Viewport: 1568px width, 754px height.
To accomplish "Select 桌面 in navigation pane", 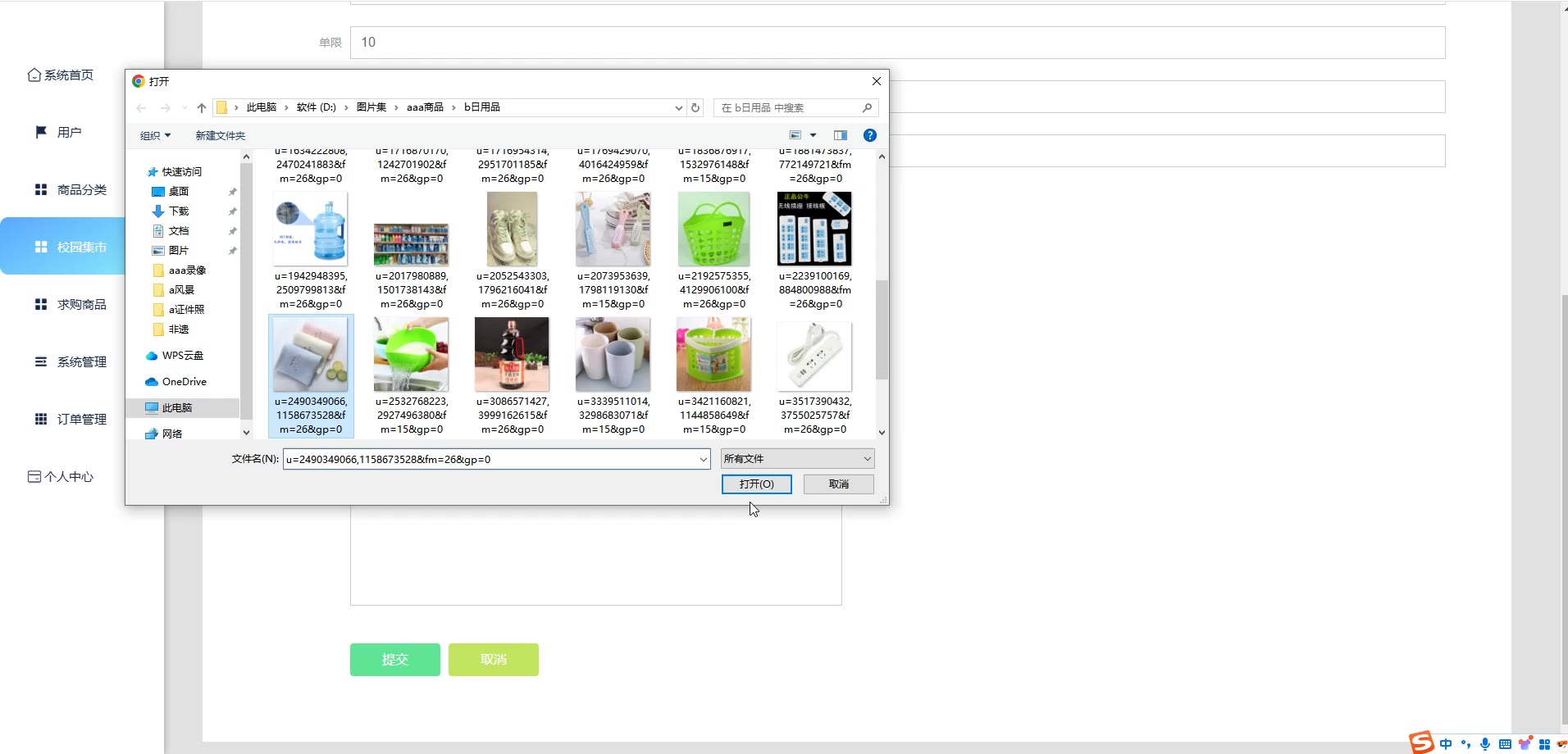I will click(x=171, y=192).
